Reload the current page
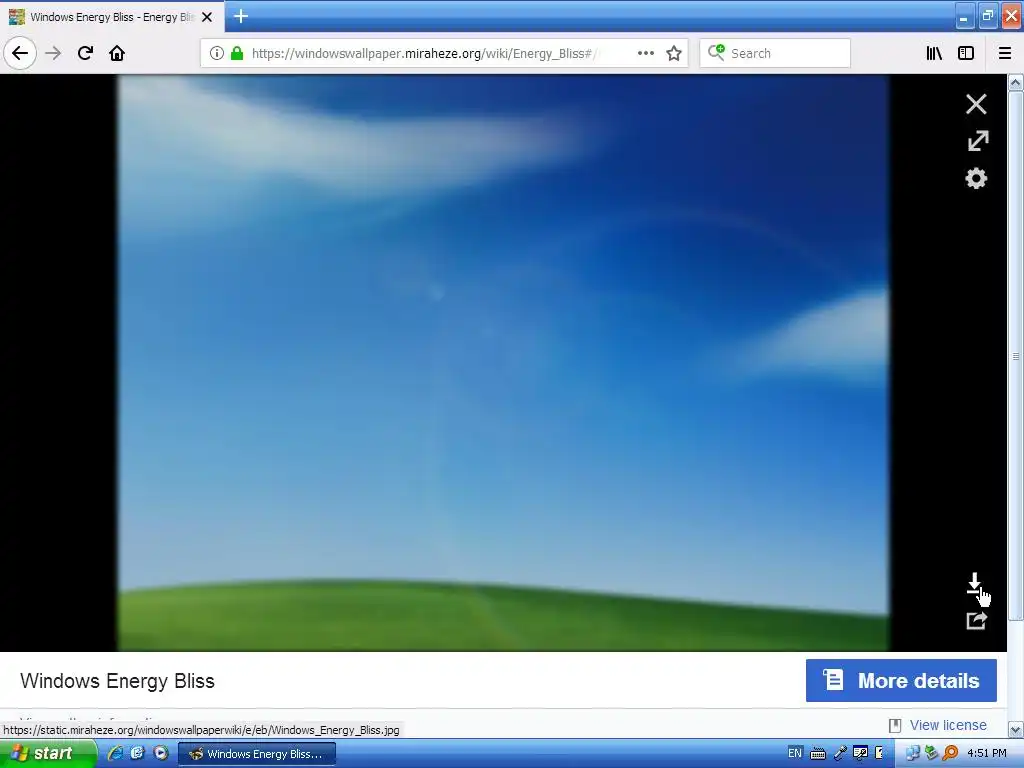The height and width of the screenshot is (768, 1024). coord(85,54)
